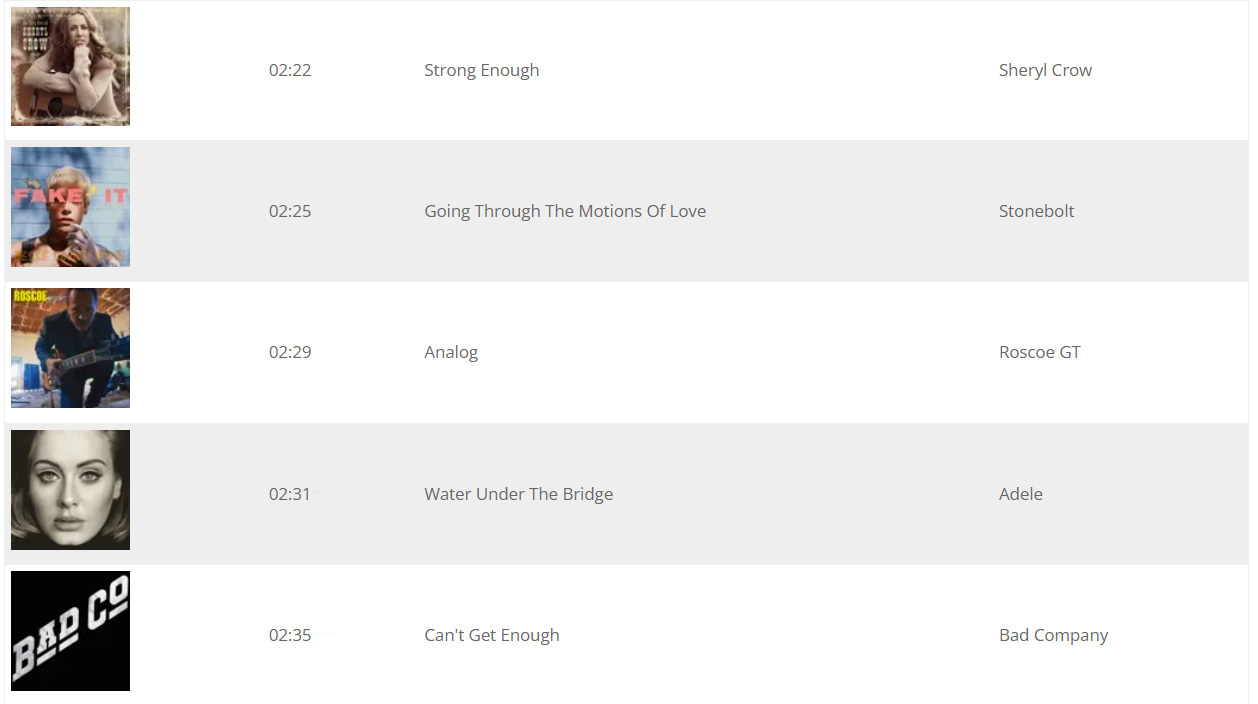Click the artist name Sheryl Crow
The image size is (1258, 704).
(x=1045, y=70)
